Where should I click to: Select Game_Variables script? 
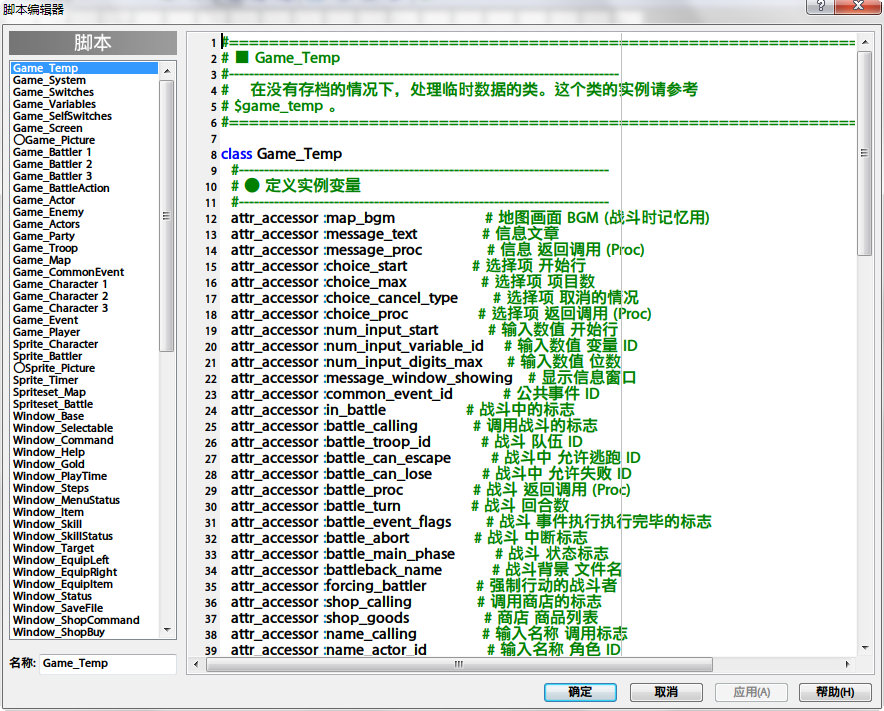pyautogui.click(x=55, y=104)
